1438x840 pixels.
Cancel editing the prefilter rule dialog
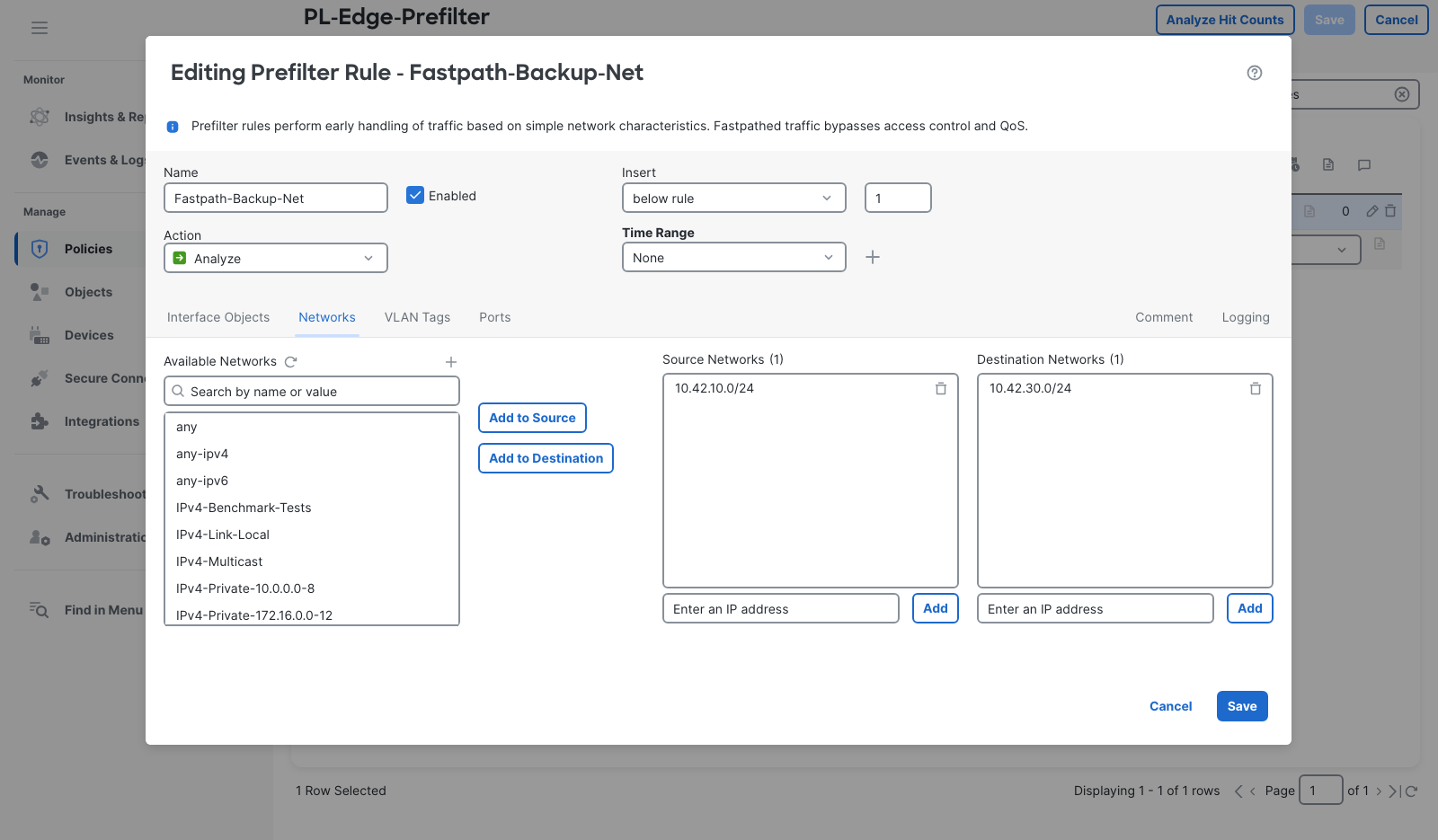pos(1170,706)
